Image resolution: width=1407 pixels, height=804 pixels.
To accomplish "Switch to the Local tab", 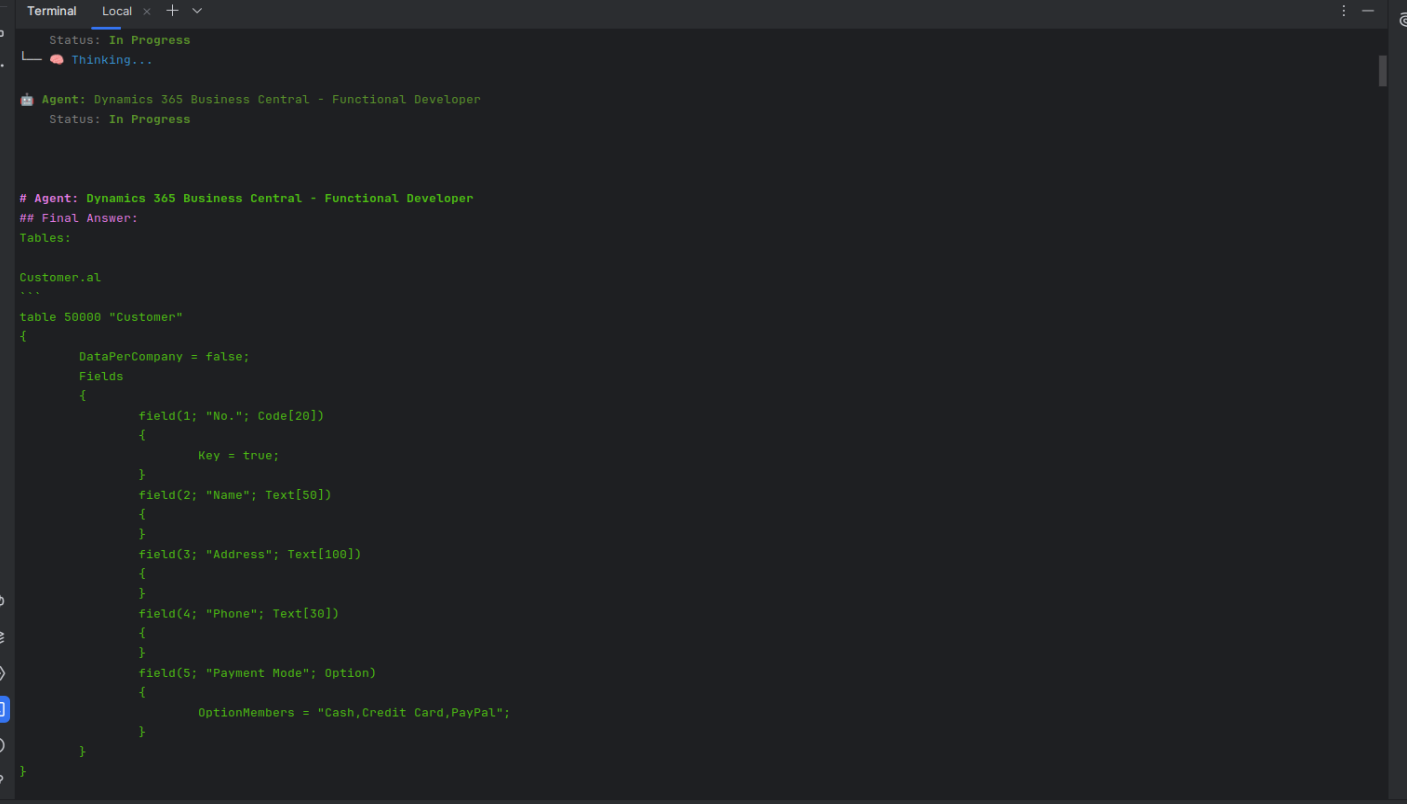I will tap(117, 11).
